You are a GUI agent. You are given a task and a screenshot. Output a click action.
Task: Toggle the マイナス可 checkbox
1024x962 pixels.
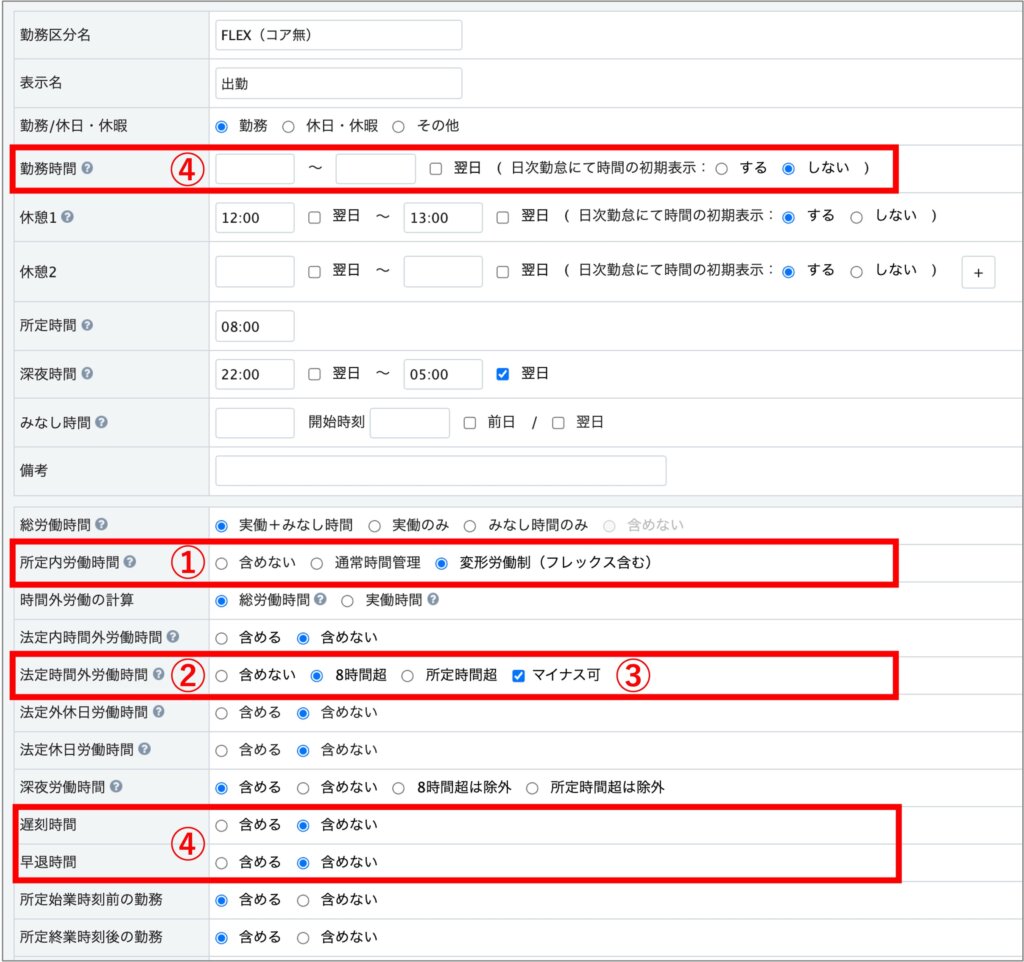tap(518, 675)
